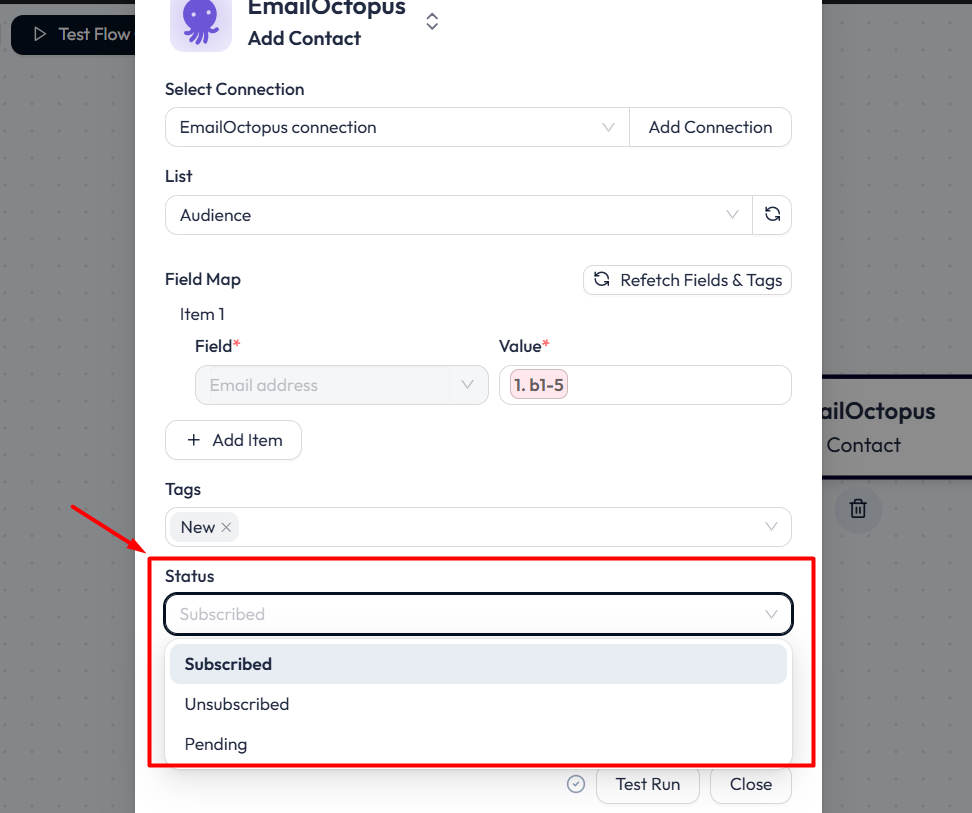Refresh the Audience list options

(x=771, y=214)
